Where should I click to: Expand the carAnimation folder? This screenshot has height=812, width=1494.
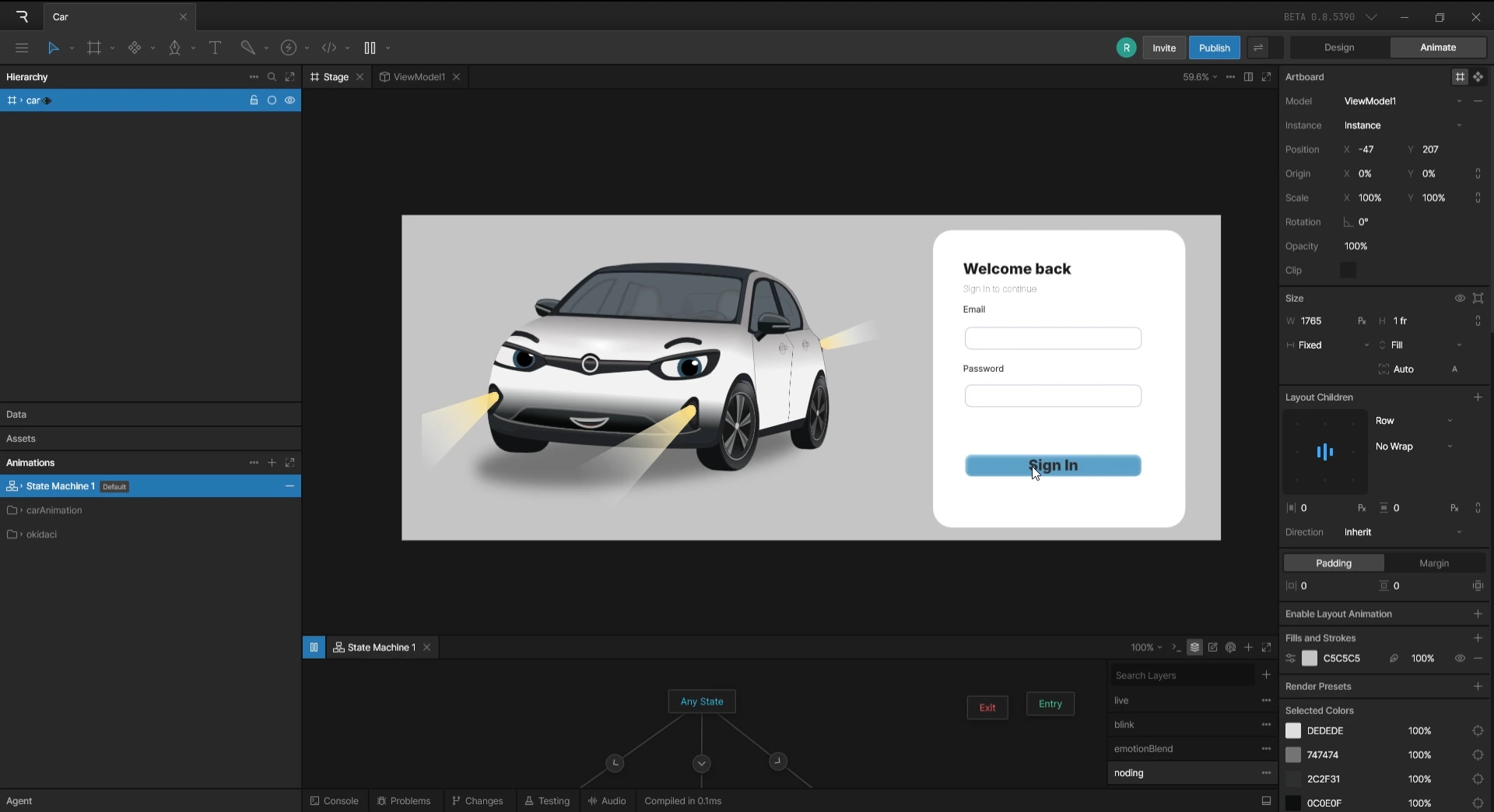22,511
